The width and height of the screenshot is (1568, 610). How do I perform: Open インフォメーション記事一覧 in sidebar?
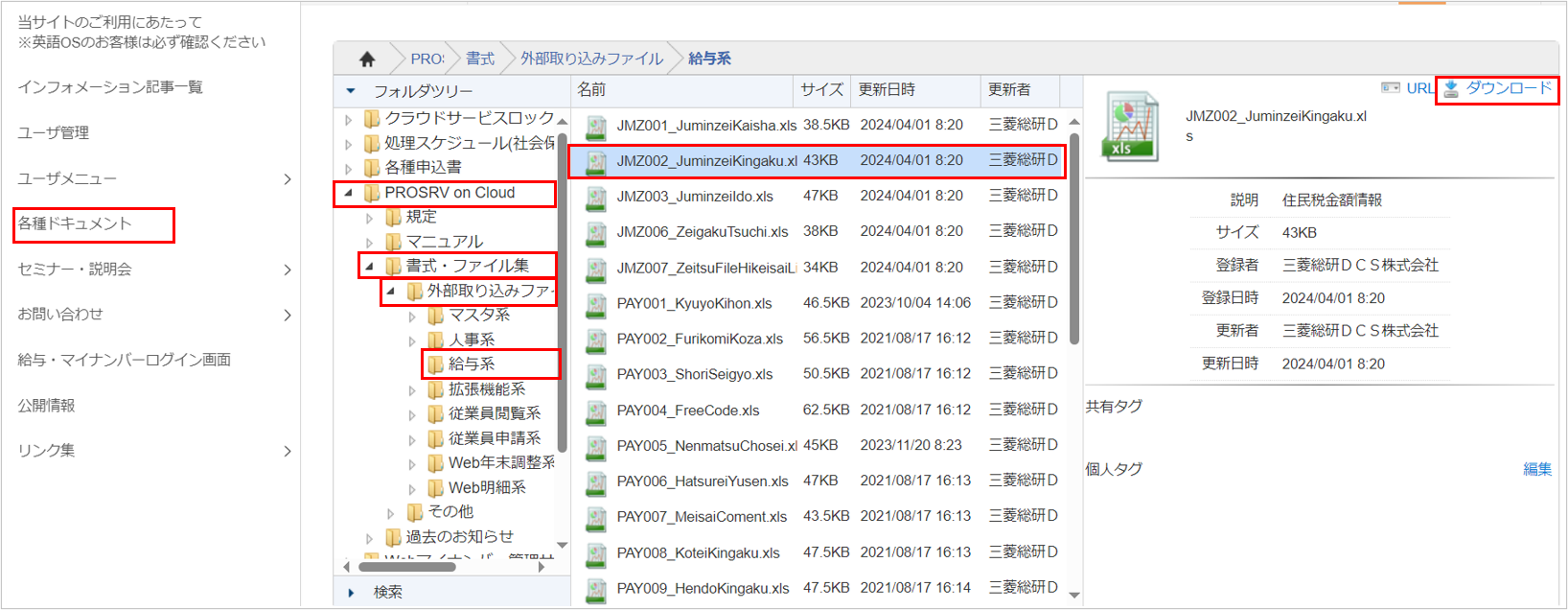click(110, 87)
